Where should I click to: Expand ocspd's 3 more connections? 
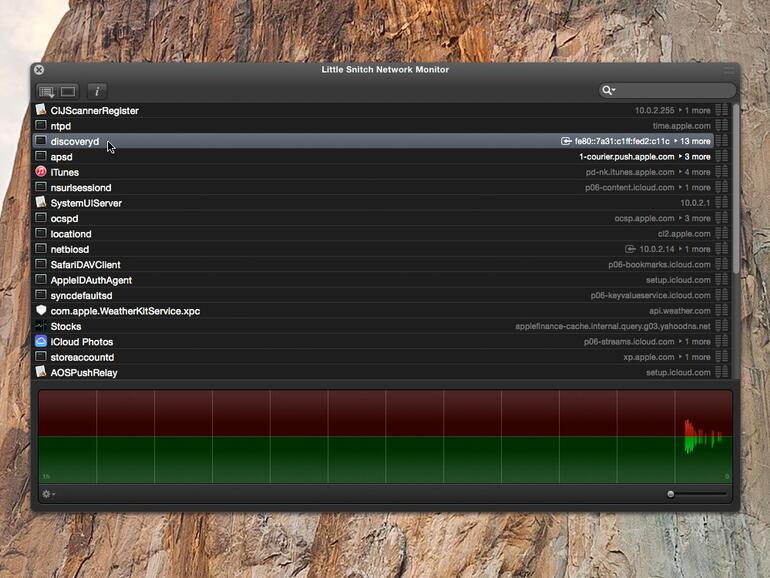[x=694, y=219]
